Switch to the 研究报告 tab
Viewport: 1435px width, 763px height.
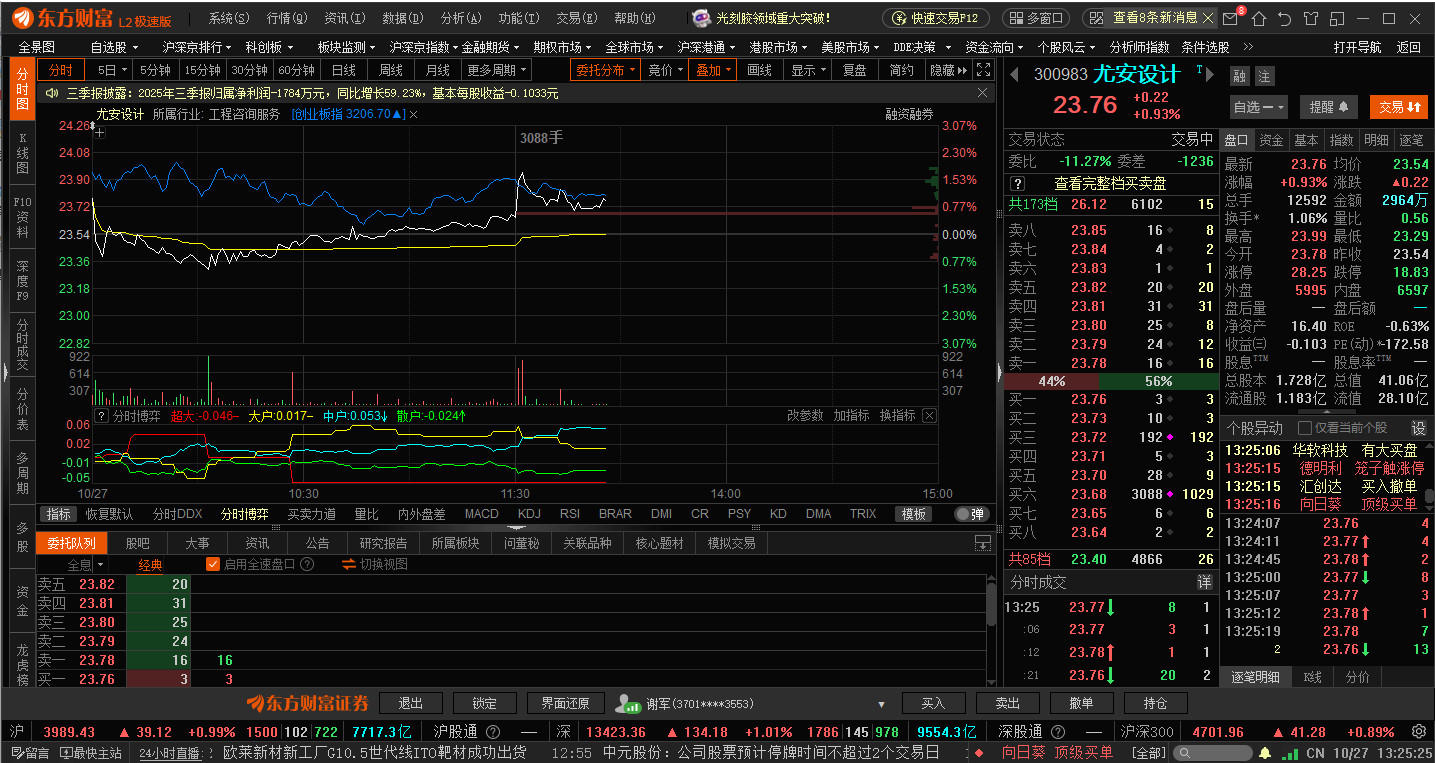(x=383, y=543)
